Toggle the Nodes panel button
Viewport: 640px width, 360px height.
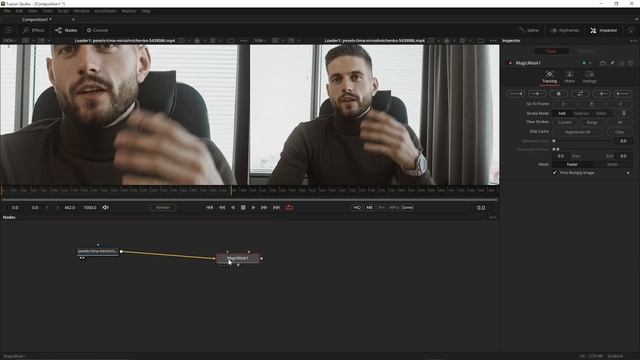pos(66,30)
